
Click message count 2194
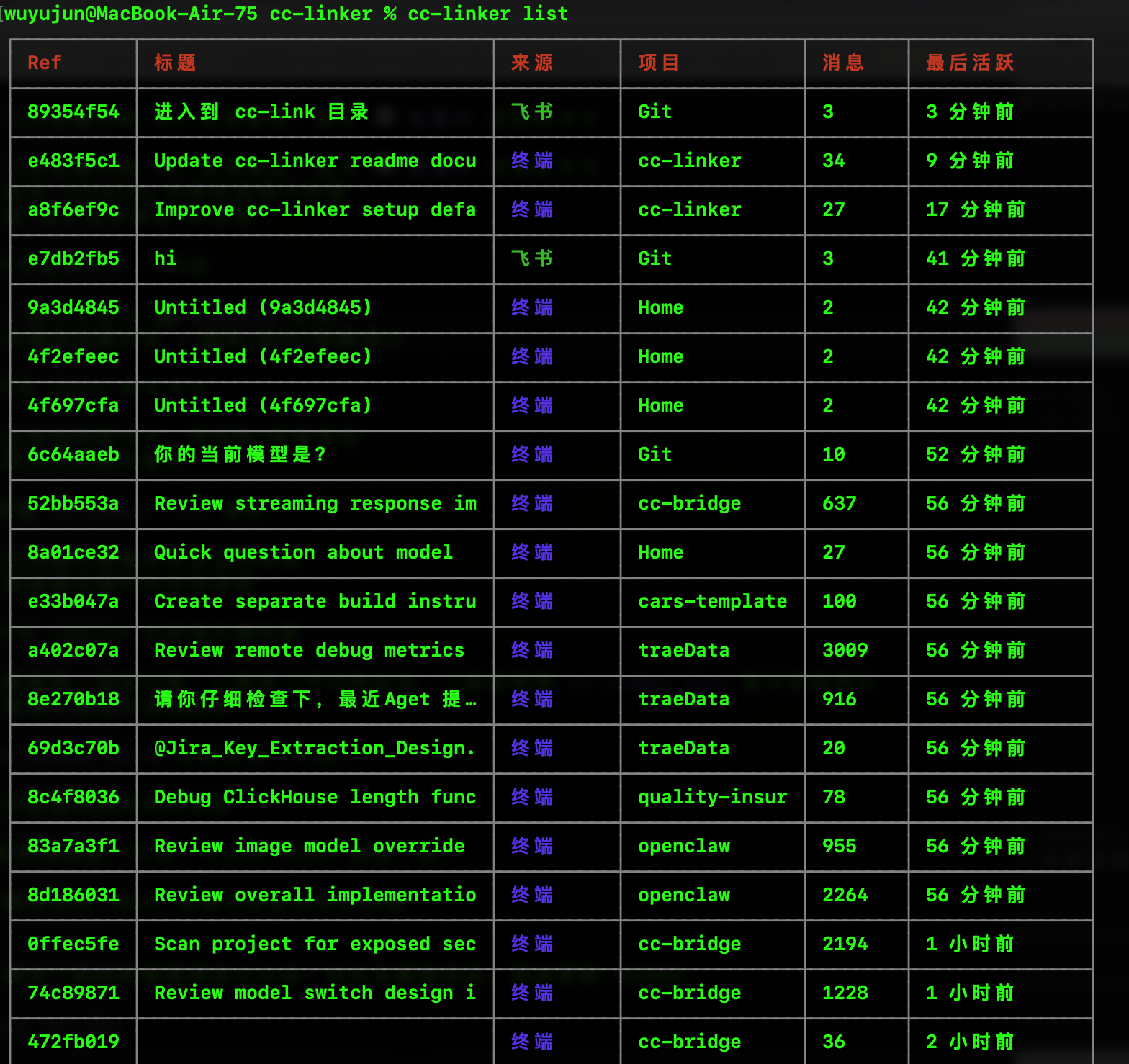point(845,944)
